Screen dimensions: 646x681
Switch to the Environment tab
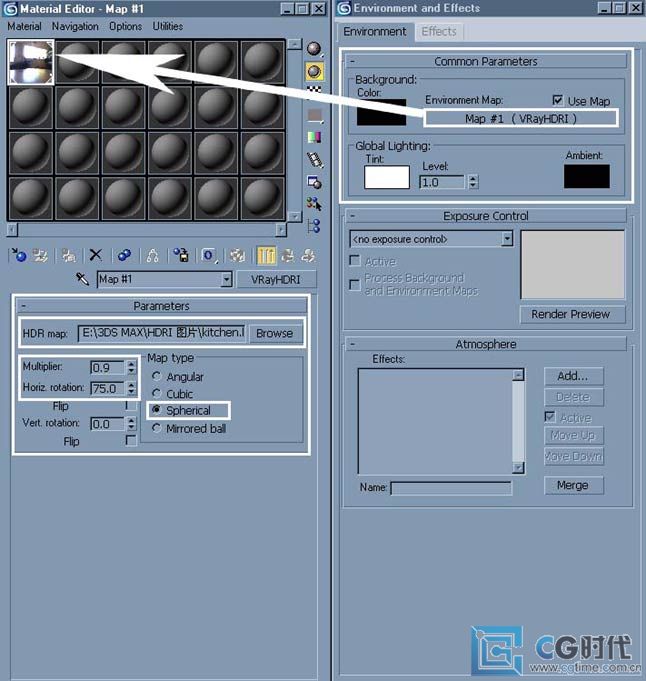(375, 31)
